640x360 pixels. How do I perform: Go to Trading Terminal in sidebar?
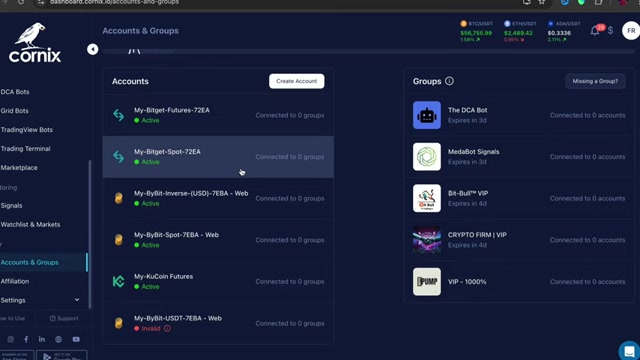25,149
